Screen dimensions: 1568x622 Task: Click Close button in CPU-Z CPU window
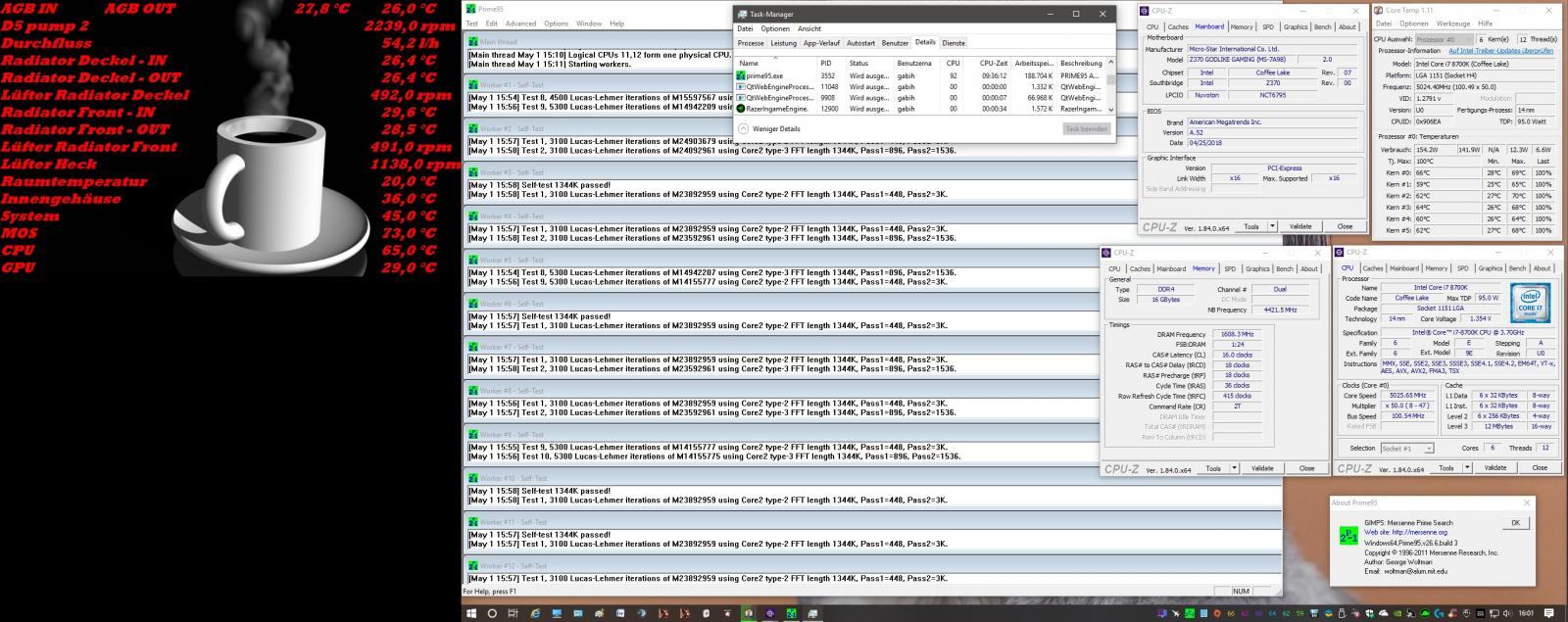coord(1540,468)
